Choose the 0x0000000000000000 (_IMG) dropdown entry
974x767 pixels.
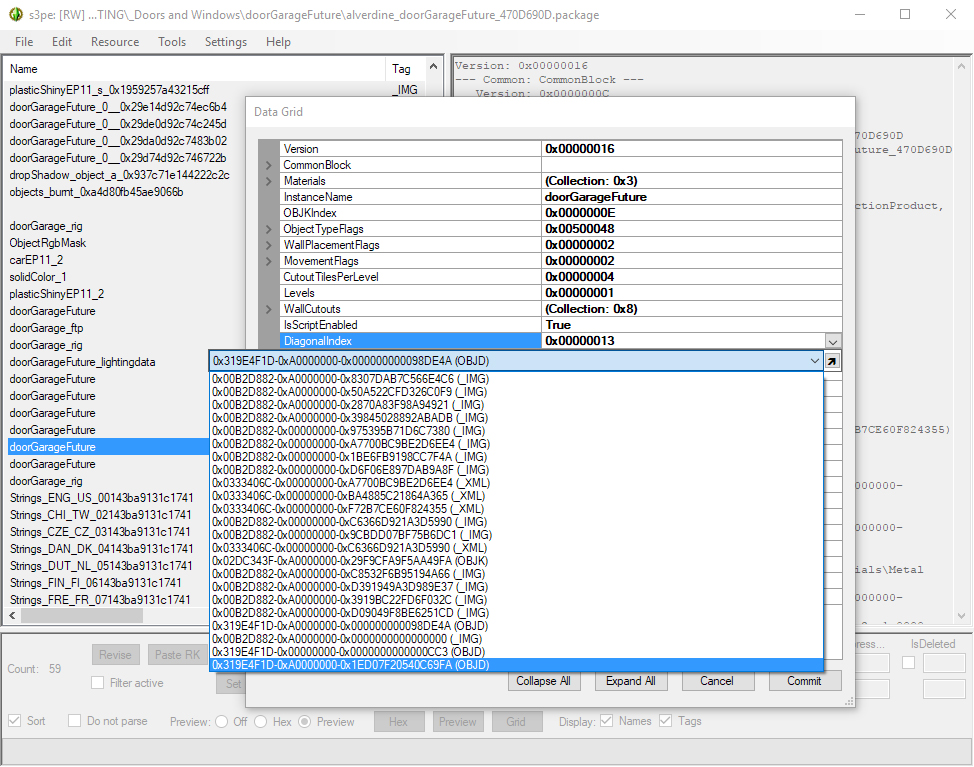pyautogui.click(x=517, y=639)
